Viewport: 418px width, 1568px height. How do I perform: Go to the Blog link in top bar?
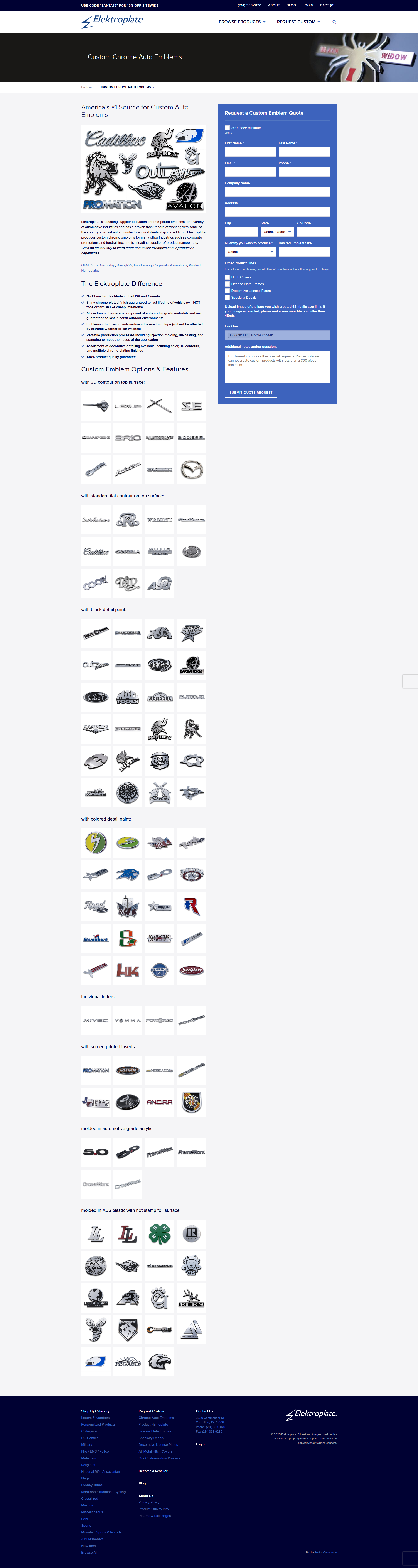point(291,5)
